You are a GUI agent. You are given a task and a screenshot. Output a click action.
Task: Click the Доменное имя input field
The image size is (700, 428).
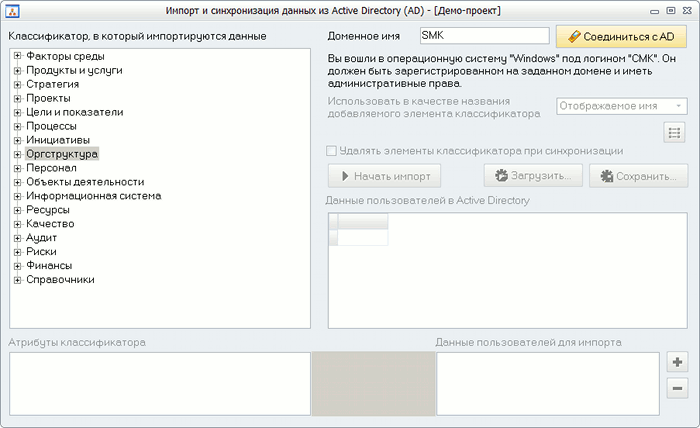point(485,36)
